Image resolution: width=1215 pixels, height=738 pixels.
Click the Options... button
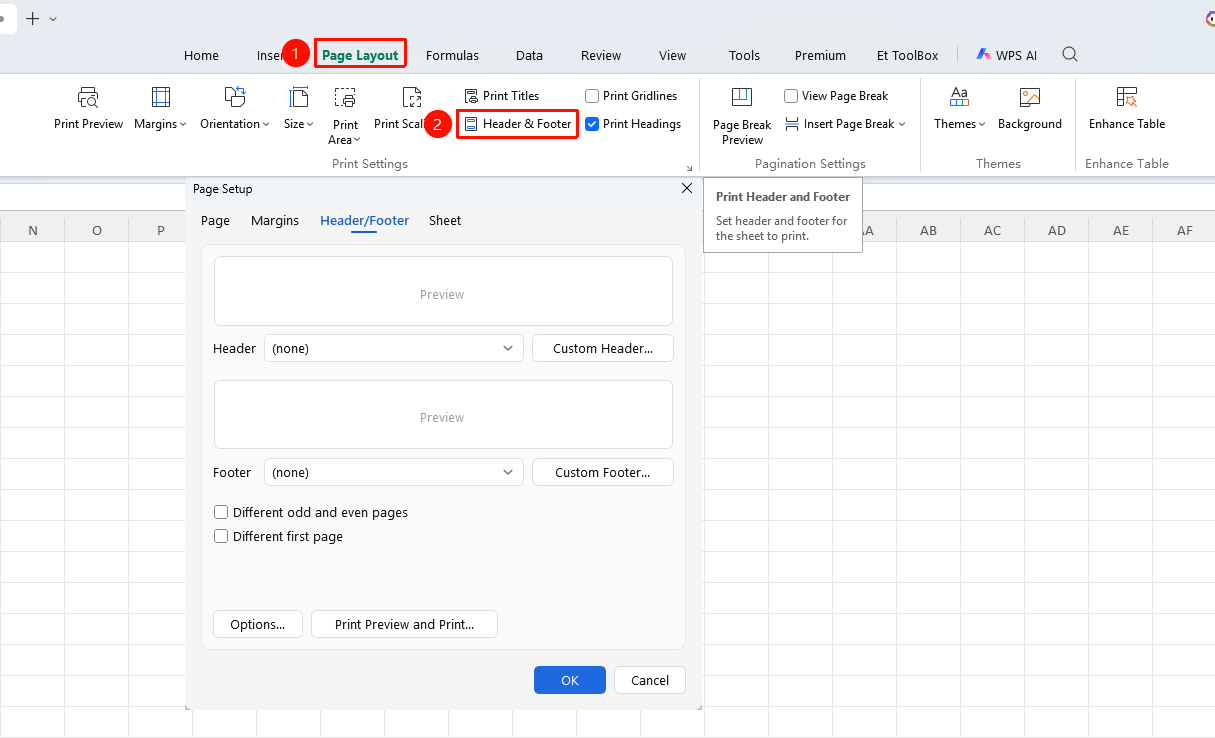258,624
